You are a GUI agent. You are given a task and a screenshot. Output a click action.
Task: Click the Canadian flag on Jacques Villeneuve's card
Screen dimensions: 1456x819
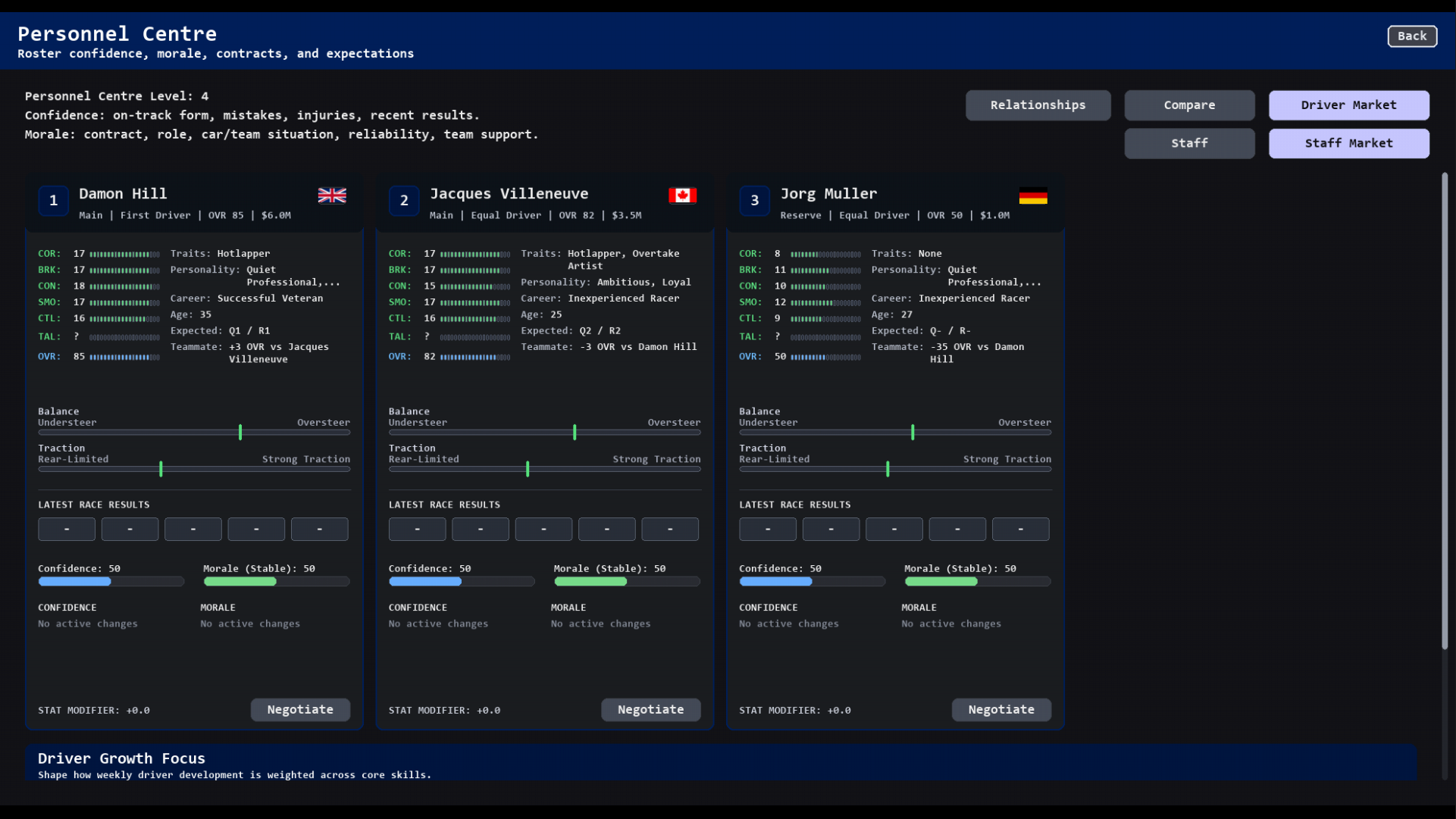point(683,195)
